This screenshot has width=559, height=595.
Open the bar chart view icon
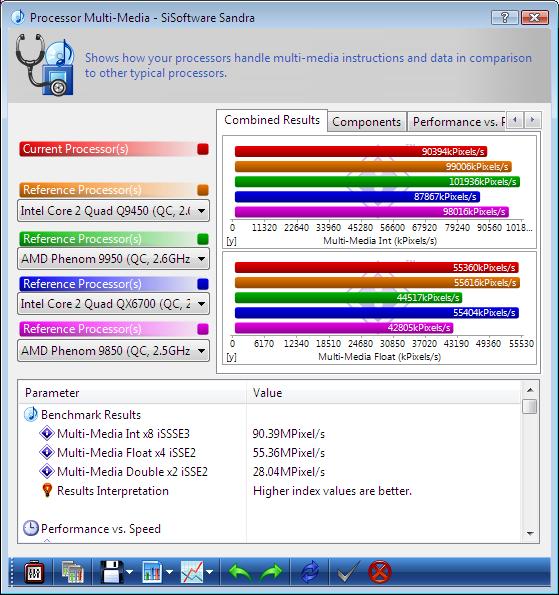click(x=153, y=572)
